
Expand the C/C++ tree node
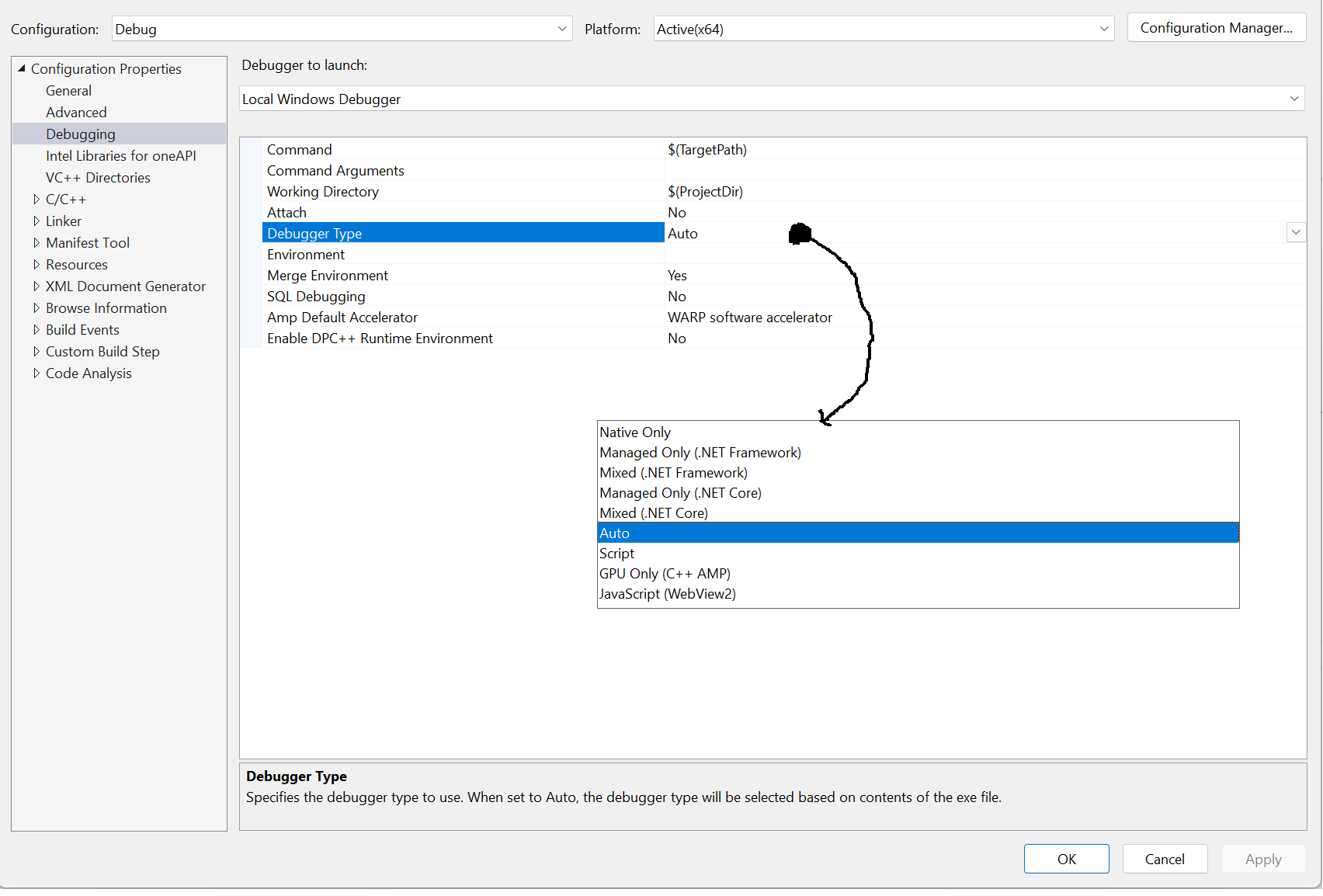click(x=36, y=200)
